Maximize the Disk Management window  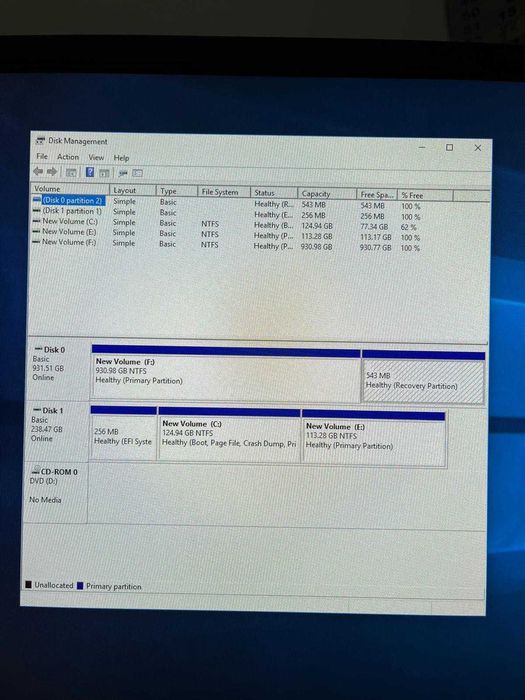450,147
